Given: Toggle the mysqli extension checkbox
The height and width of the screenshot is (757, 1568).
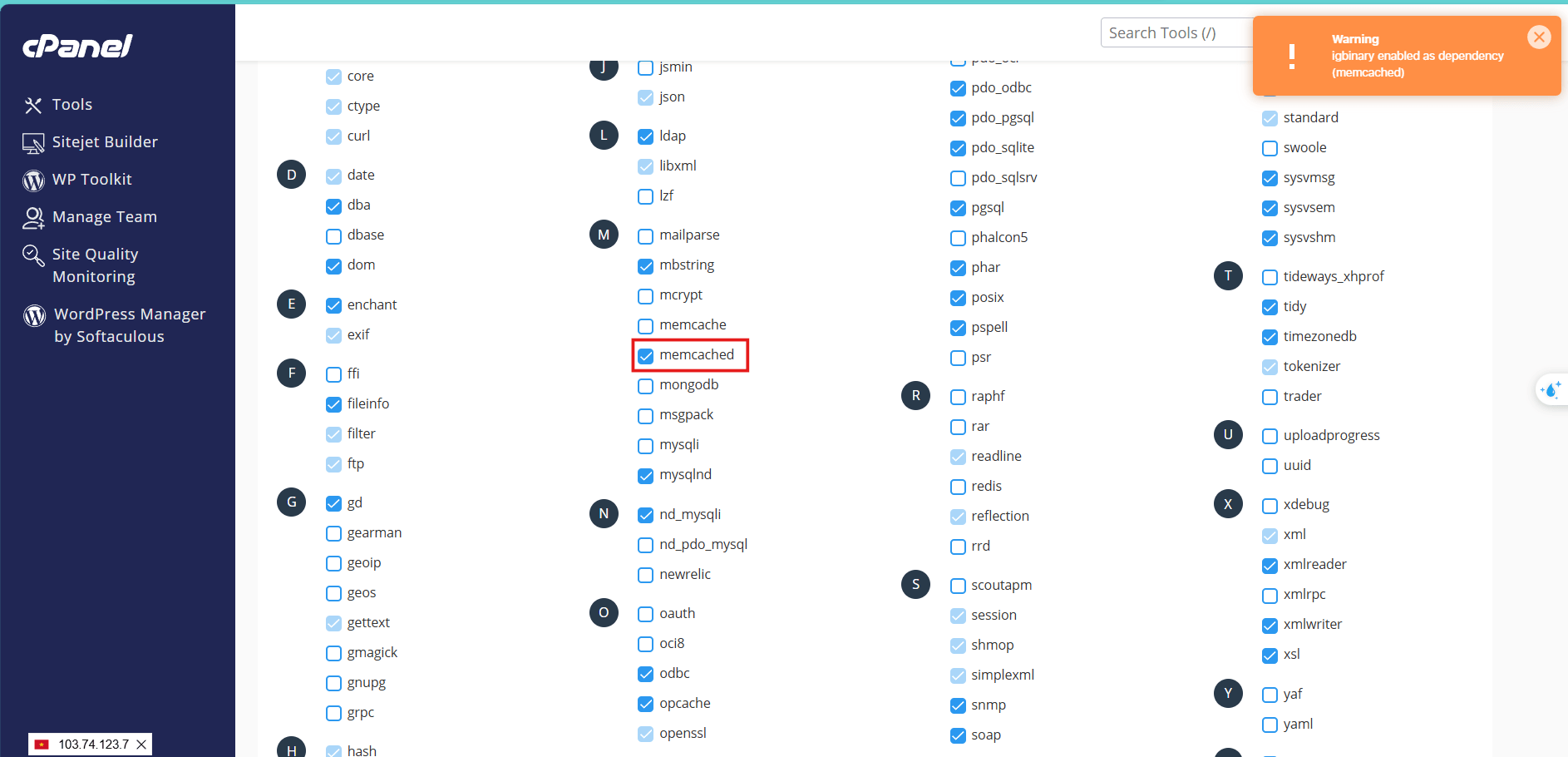Looking at the screenshot, I should click(x=645, y=446).
